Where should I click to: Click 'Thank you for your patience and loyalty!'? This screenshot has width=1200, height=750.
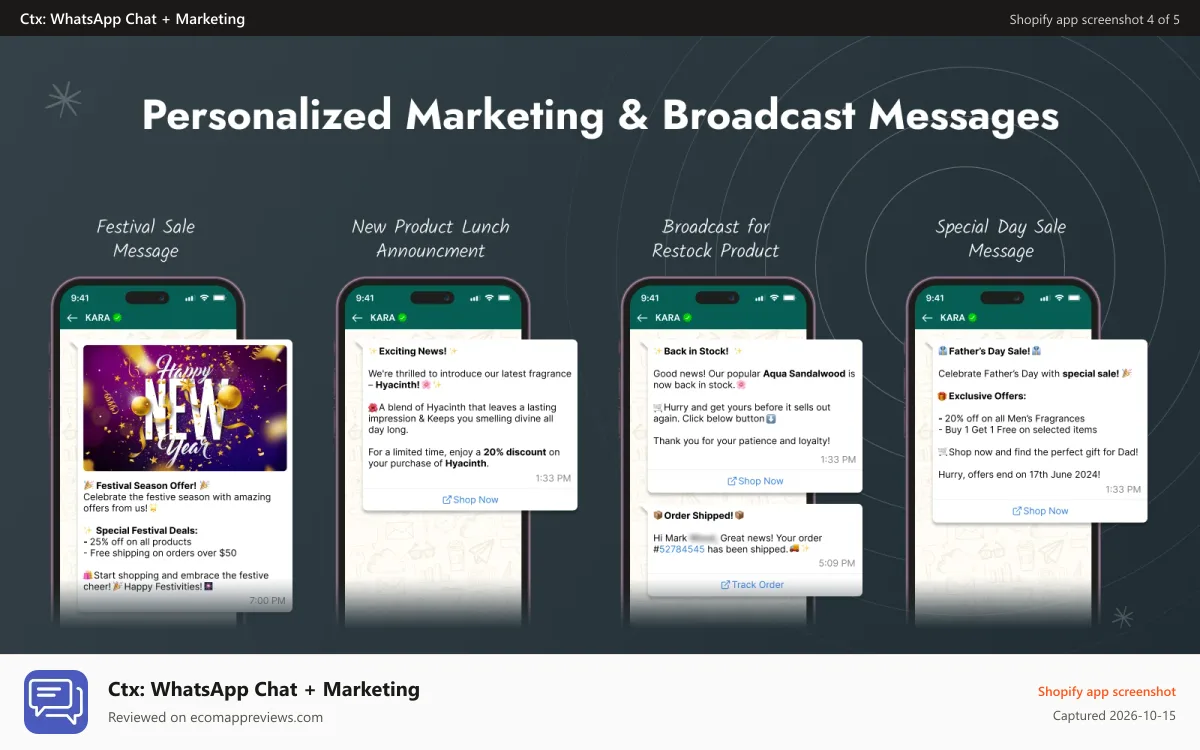coord(741,441)
